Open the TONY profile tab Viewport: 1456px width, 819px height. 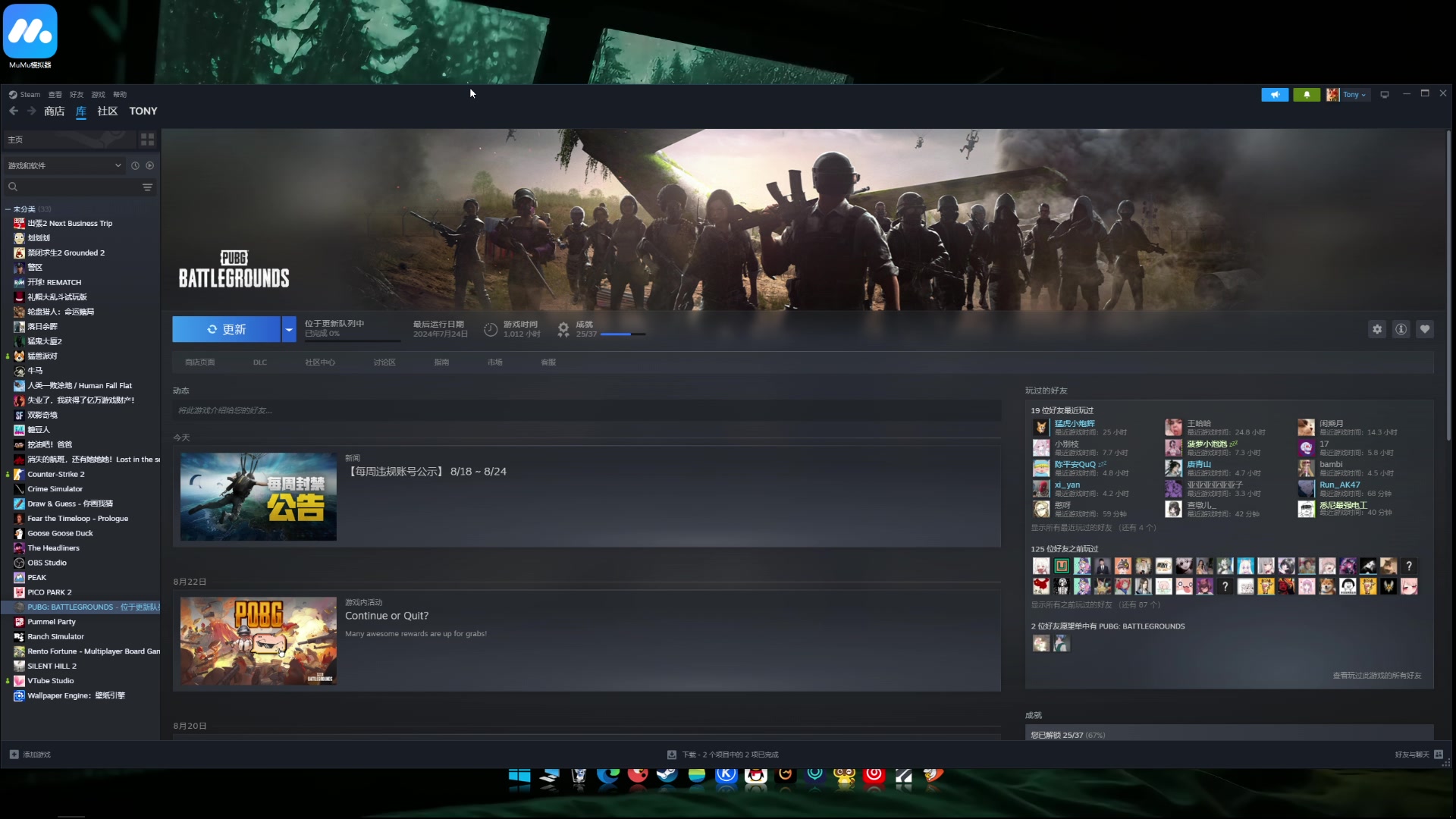click(x=143, y=111)
